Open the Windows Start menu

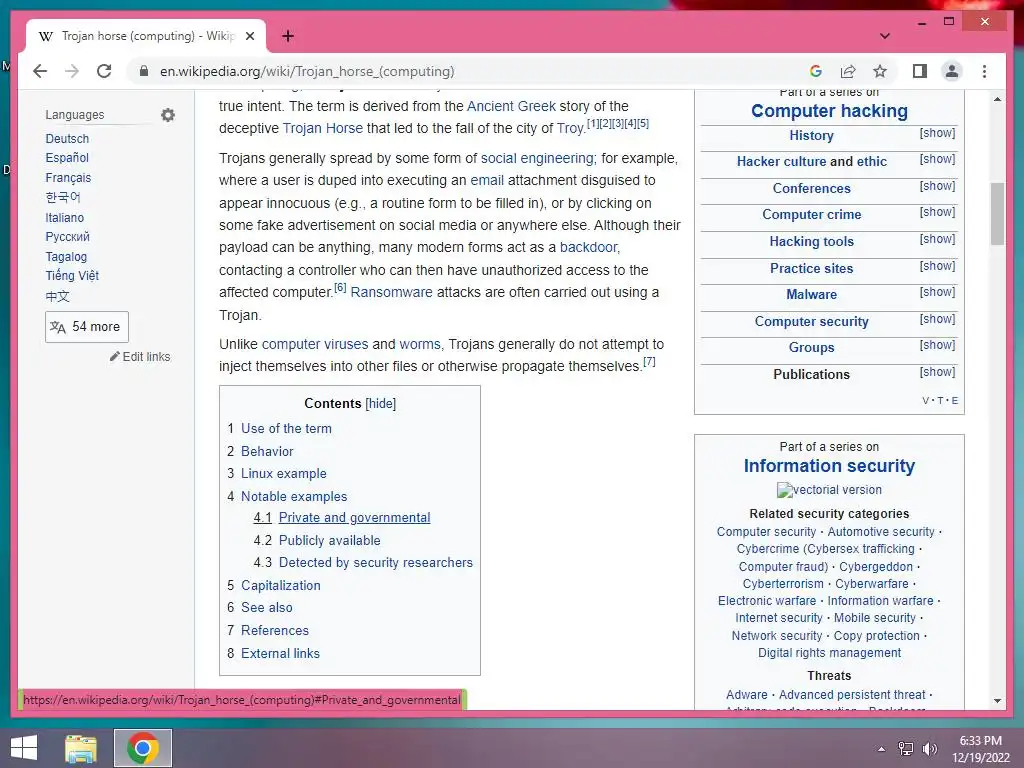coord(24,748)
